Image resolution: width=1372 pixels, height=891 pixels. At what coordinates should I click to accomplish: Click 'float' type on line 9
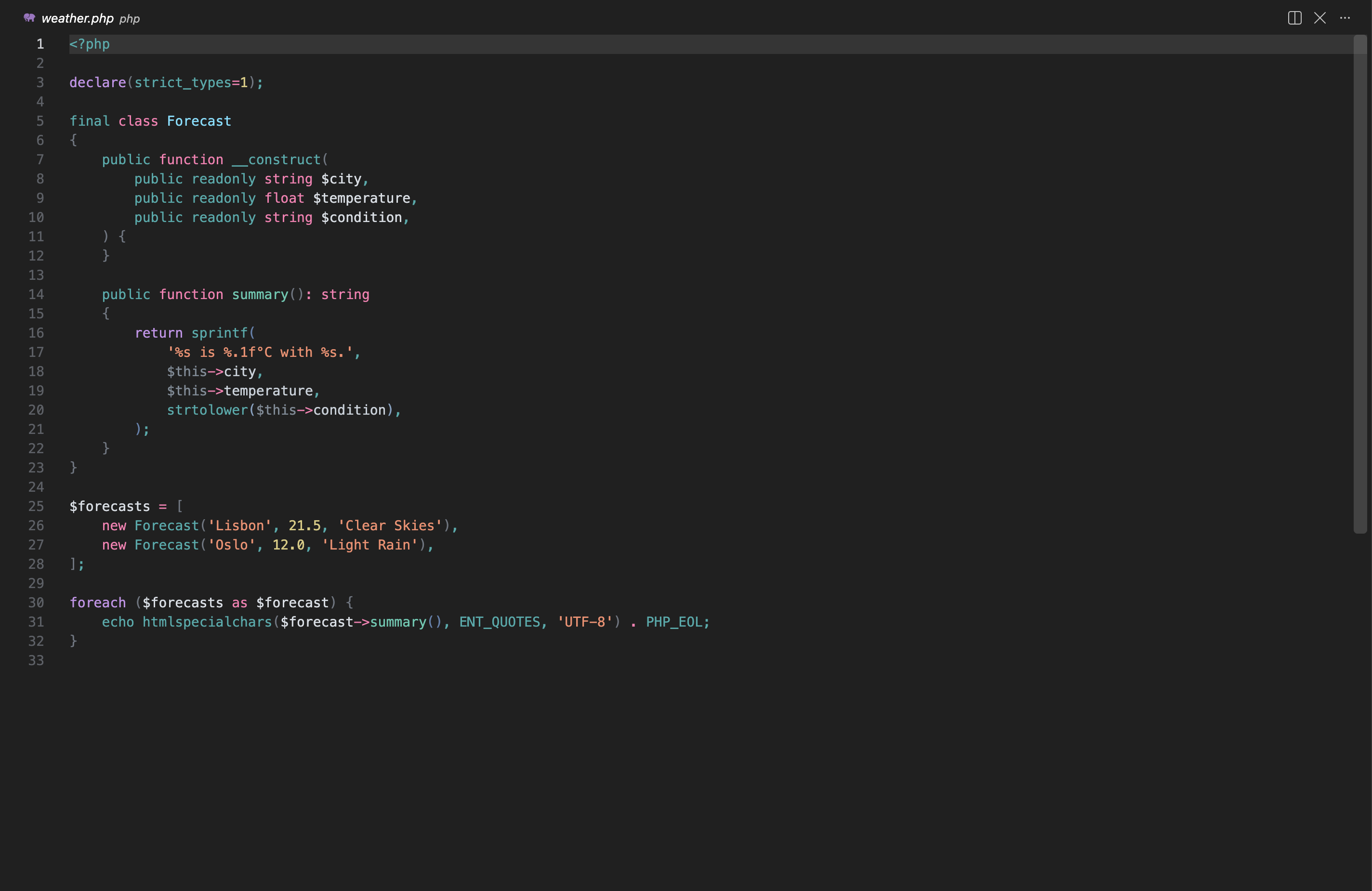(x=284, y=198)
